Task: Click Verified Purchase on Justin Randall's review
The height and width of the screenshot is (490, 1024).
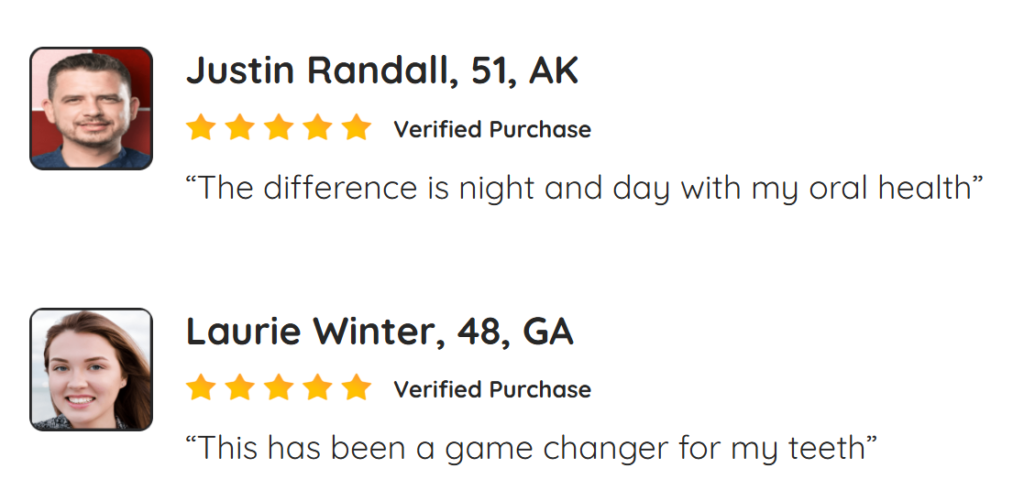Action: click(492, 129)
